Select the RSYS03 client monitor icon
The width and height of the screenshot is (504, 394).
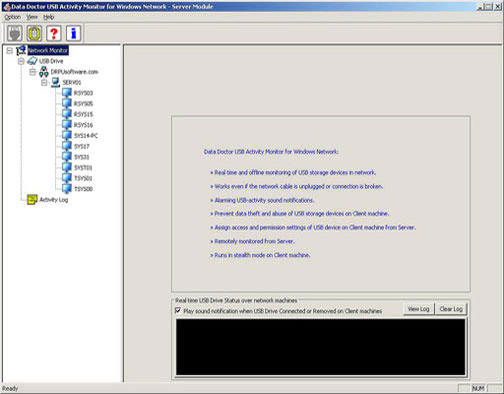(x=67, y=93)
